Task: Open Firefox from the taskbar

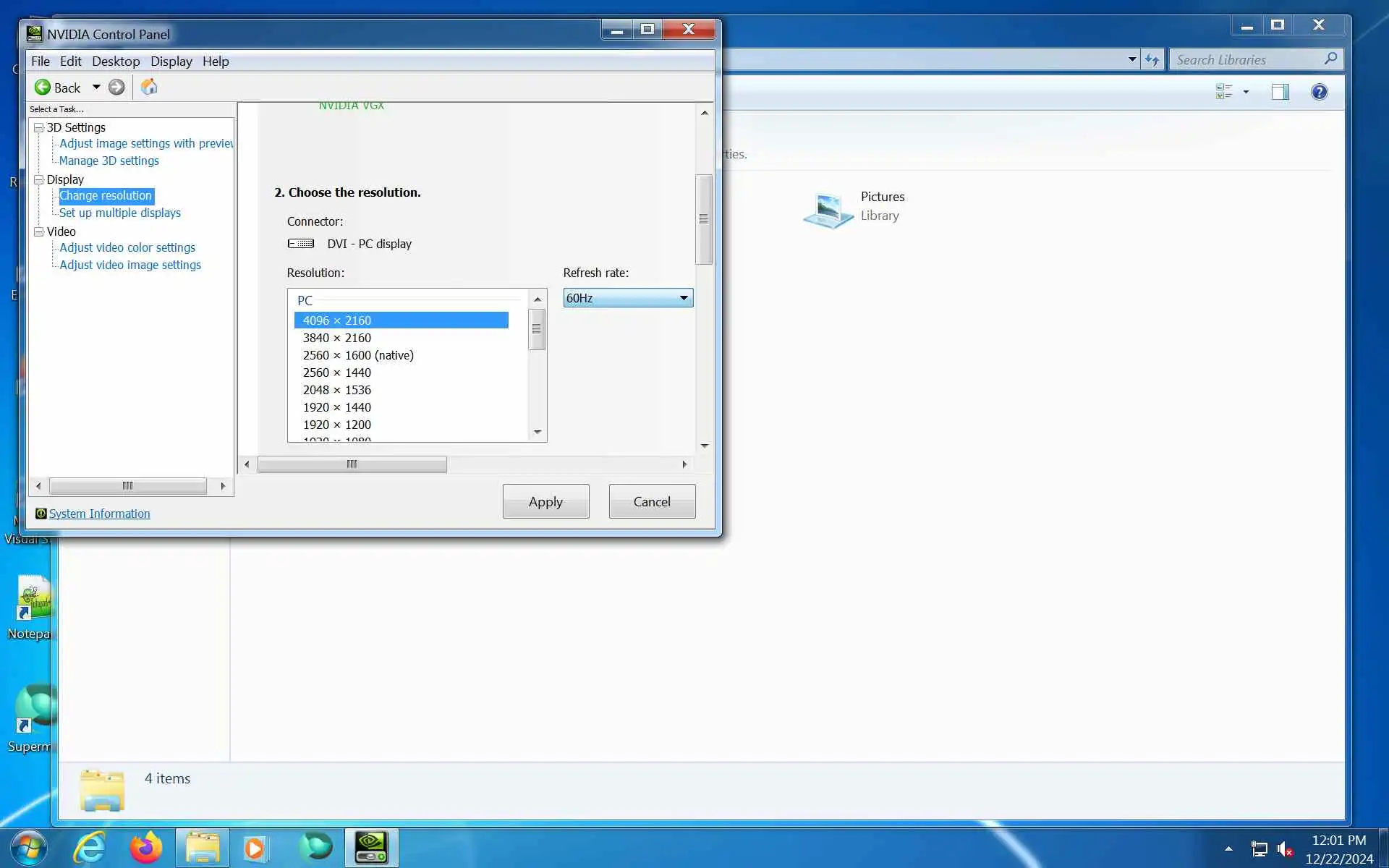Action: [145, 847]
